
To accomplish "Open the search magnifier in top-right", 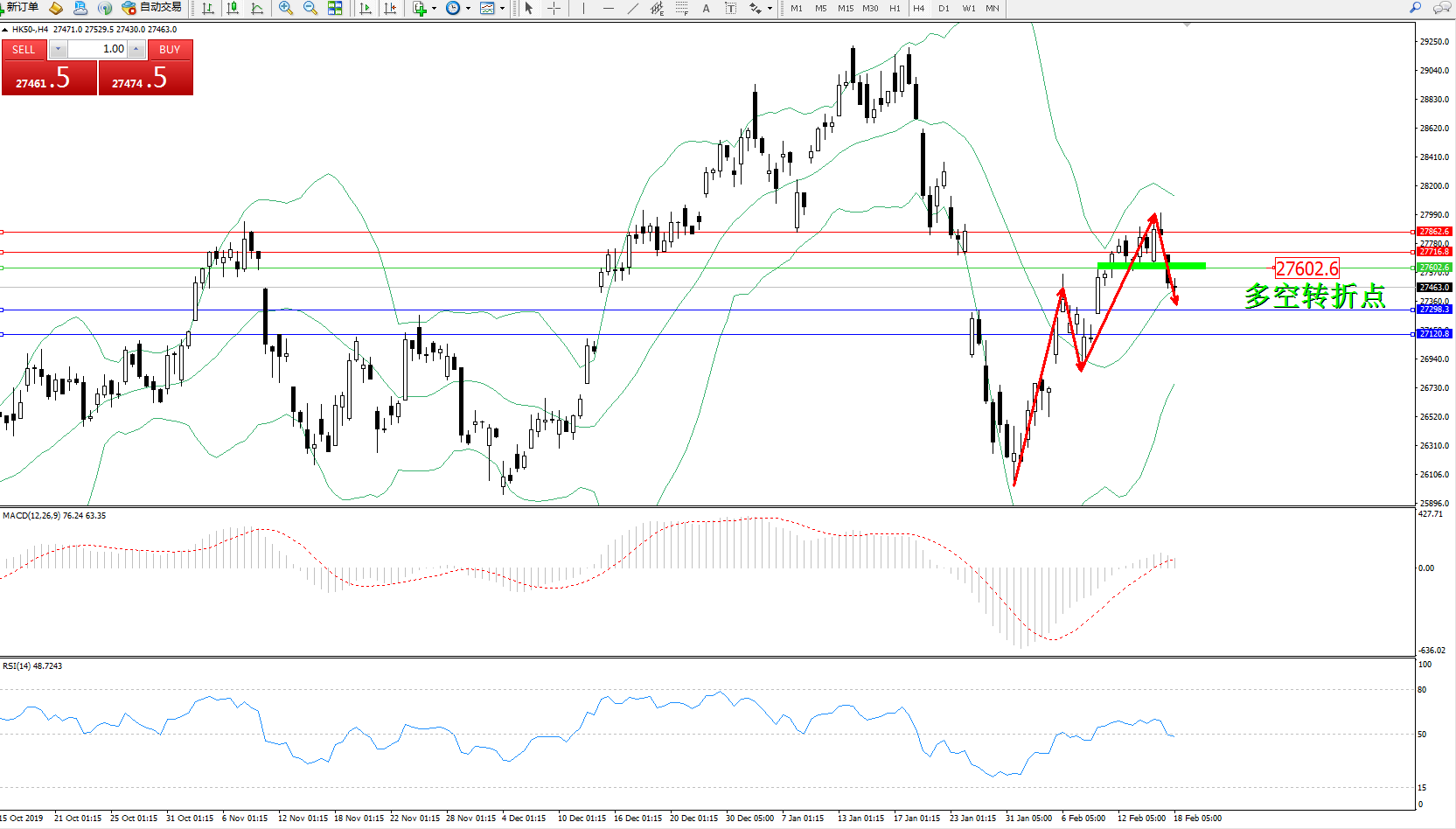I will (1416, 8).
